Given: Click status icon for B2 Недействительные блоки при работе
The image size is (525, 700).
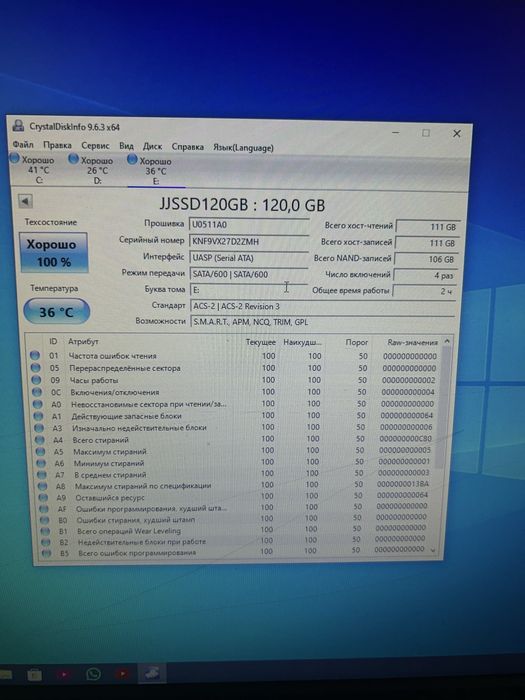Looking at the screenshot, I should (x=46, y=542).
